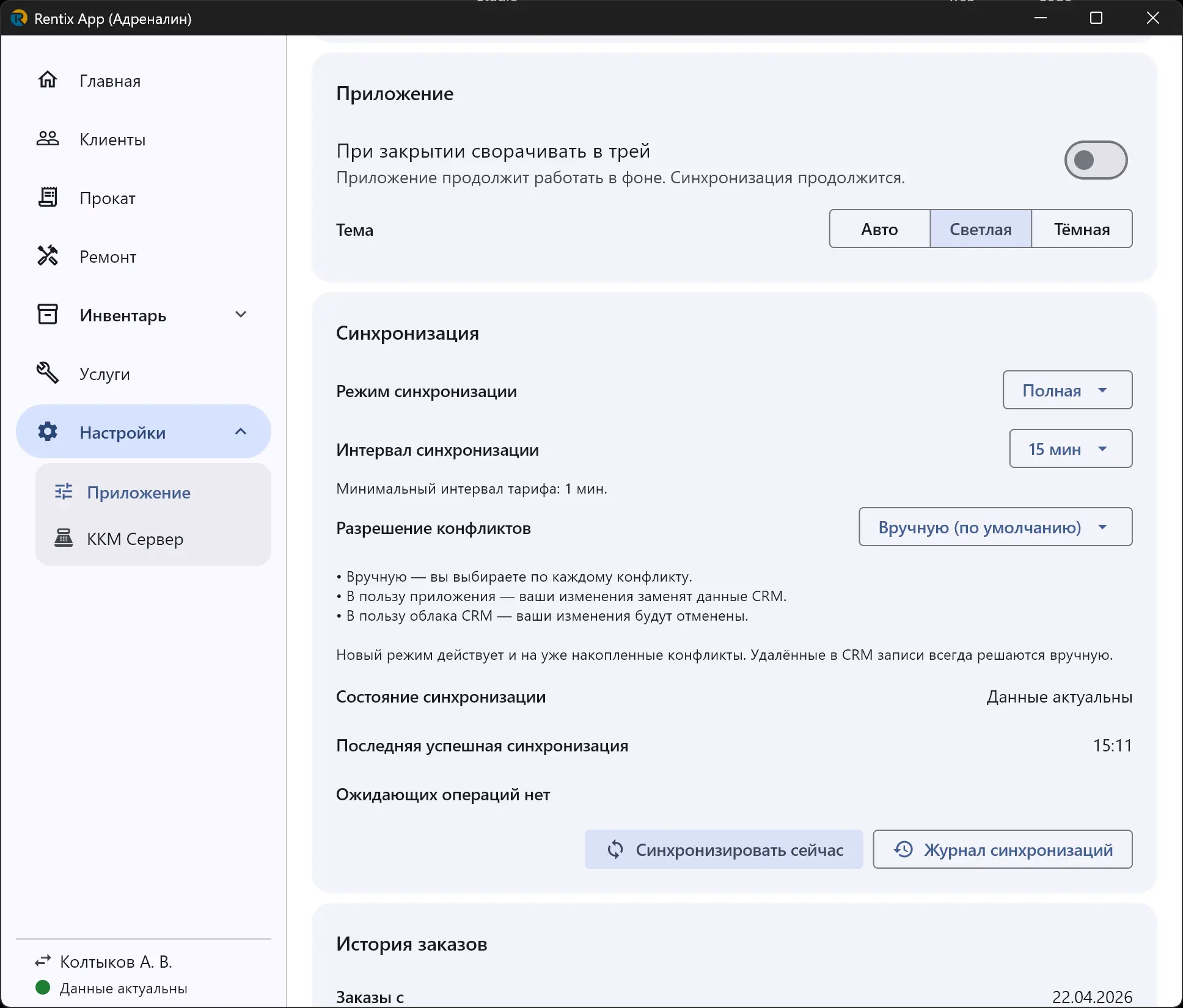Click the Инвентарь box icon
Screen dimensions: 1183x1008
pyautogui.click(x=48, y=315)
